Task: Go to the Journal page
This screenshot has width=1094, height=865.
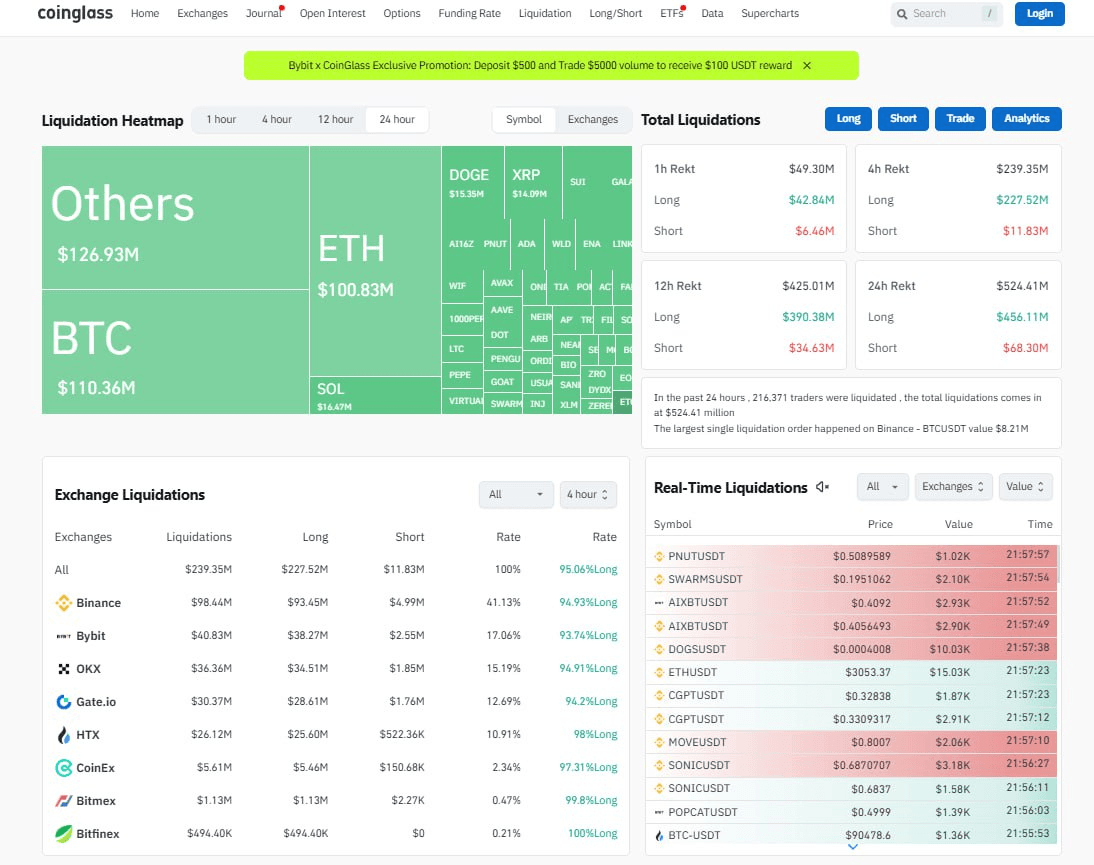Action: [263, 13]
